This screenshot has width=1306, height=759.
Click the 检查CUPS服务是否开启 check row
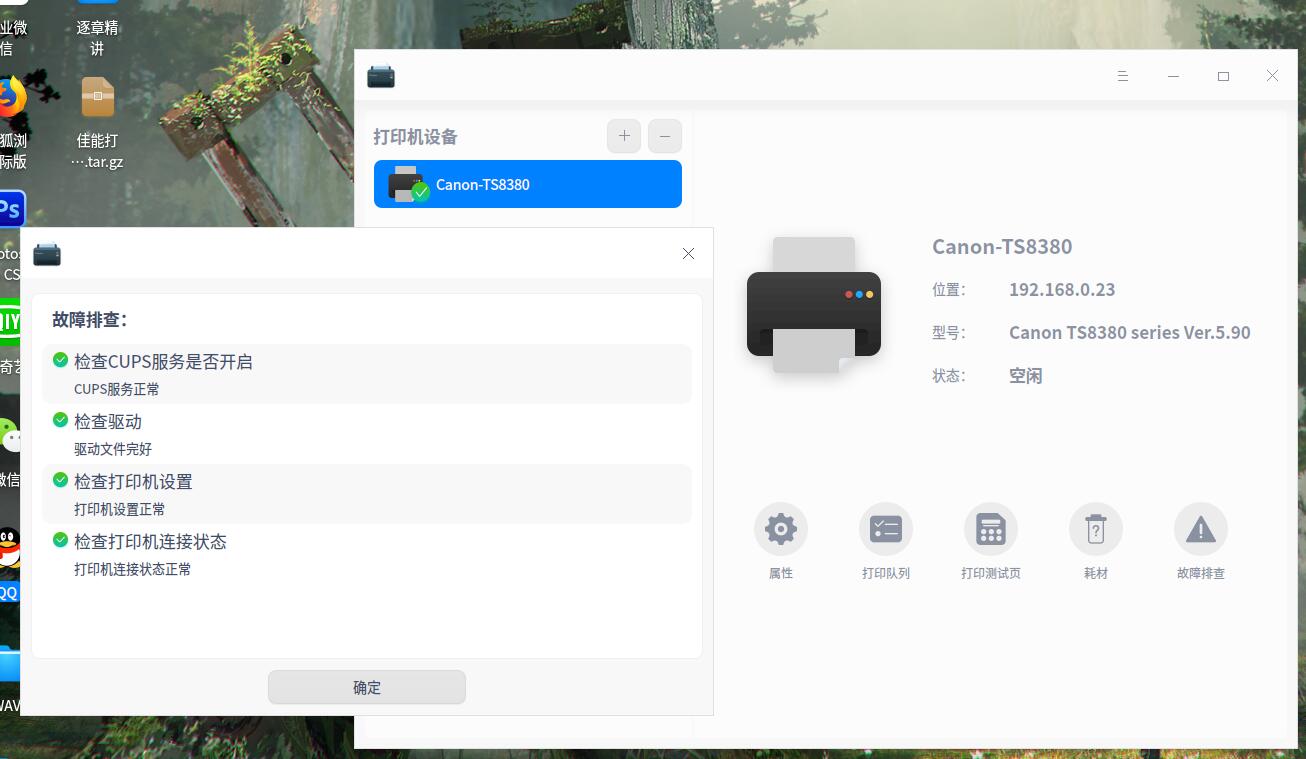(367, 374)
